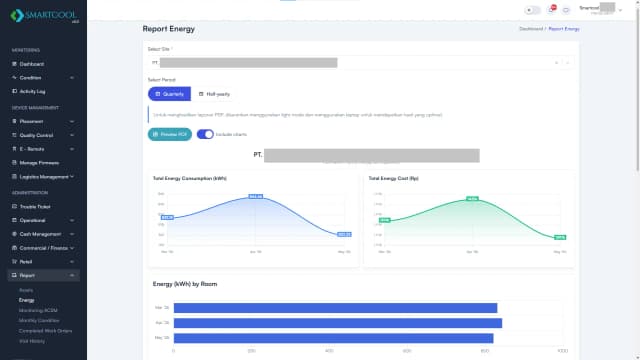Click the Report sidebar icon
Screen dimensions: 640x360
click(14, 276)
